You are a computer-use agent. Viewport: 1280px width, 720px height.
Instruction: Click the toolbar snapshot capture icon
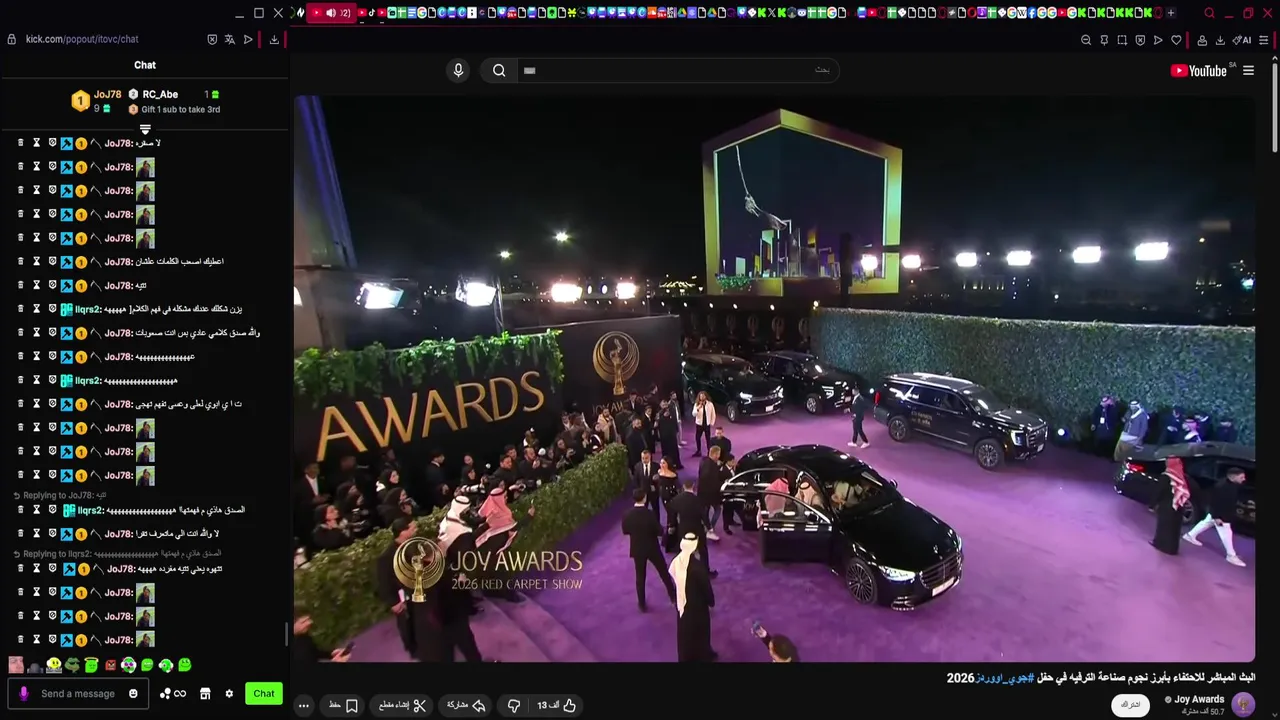[x=1122, y=40]
